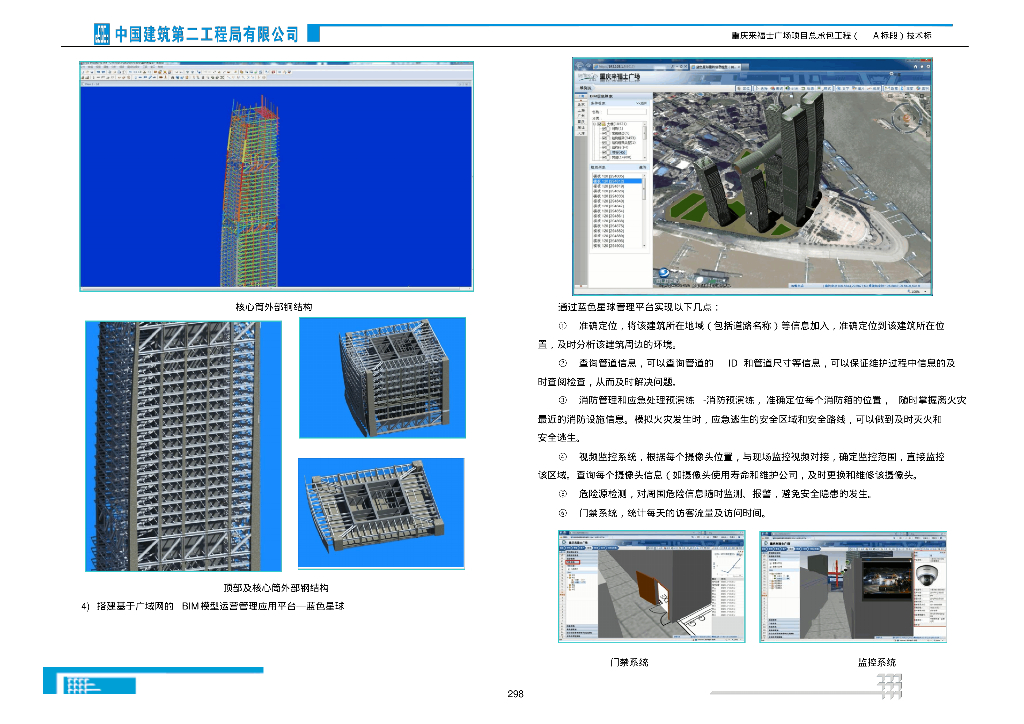
Task: Open the 门禁系统 access control screenshot
Action: (652, 586)
